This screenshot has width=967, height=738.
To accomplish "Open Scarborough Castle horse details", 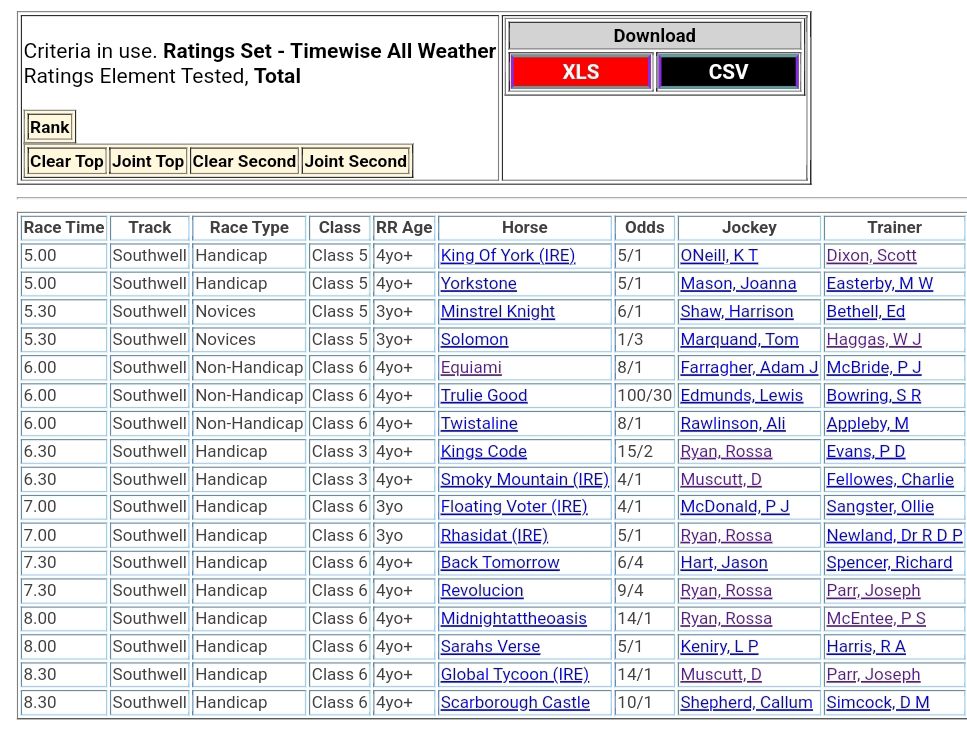I will point(515,703).
